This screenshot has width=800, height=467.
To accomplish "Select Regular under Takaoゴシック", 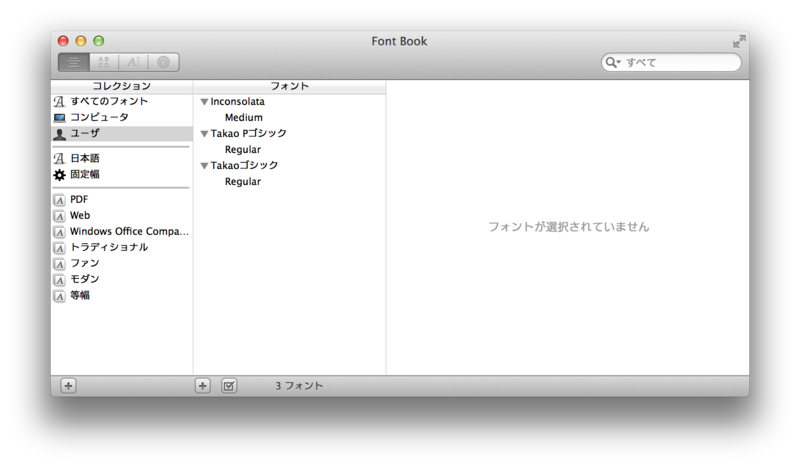I will pyautogui.click(x=290, y=182).
